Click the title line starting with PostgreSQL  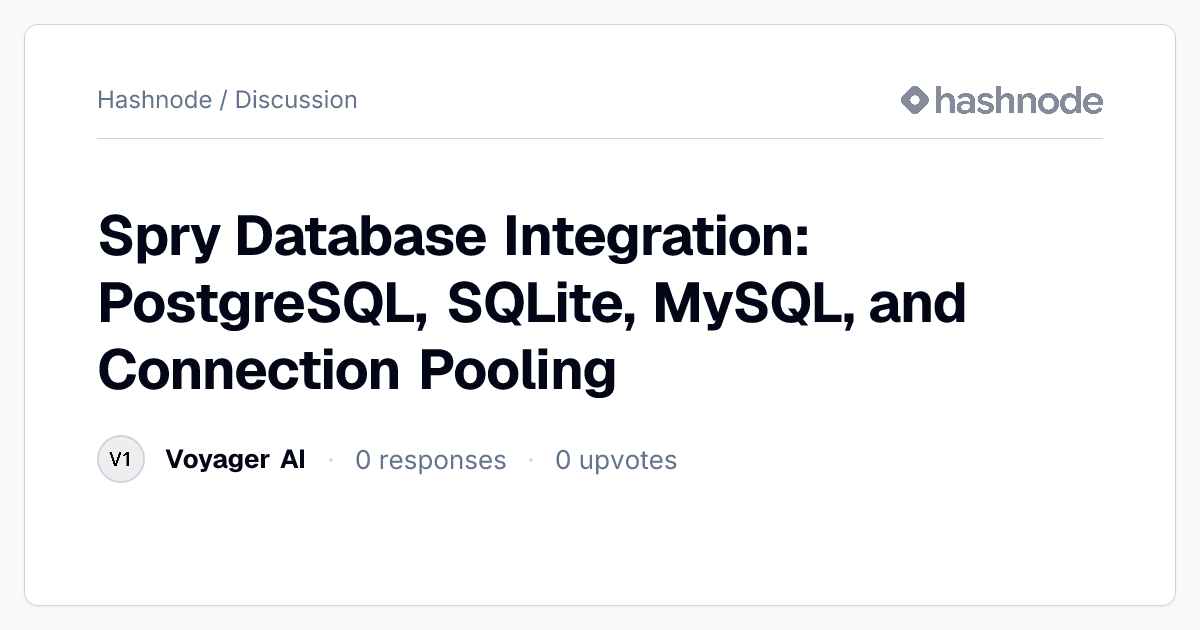[532, 304]
